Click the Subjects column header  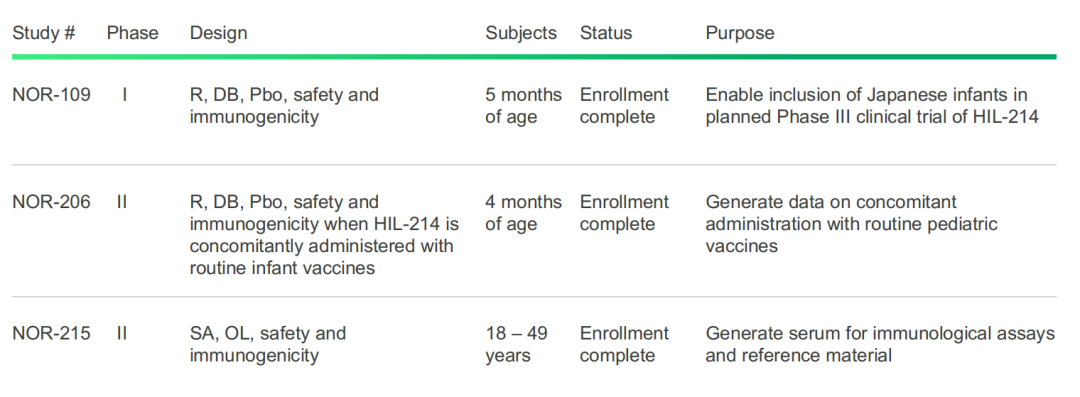click(521, 33)
